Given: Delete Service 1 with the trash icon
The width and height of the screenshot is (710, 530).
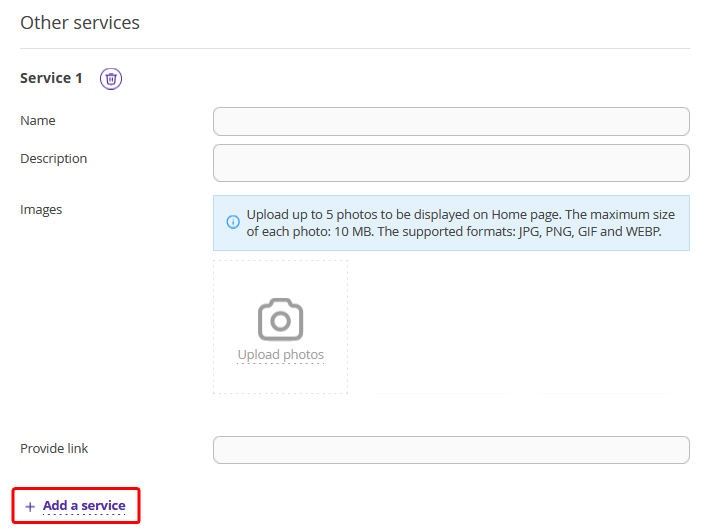Looking at the screenshot, I should (111, 79).
